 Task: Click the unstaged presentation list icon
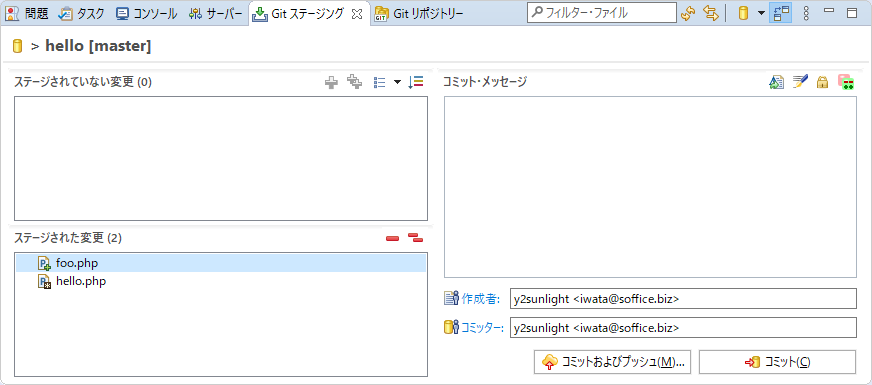[x=380, y=82]
